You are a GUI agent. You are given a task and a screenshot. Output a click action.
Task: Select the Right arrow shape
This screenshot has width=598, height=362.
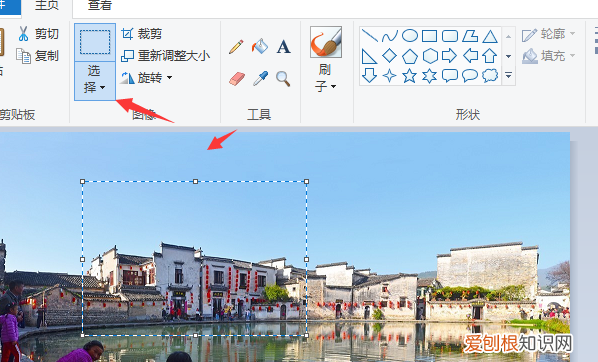450,56
